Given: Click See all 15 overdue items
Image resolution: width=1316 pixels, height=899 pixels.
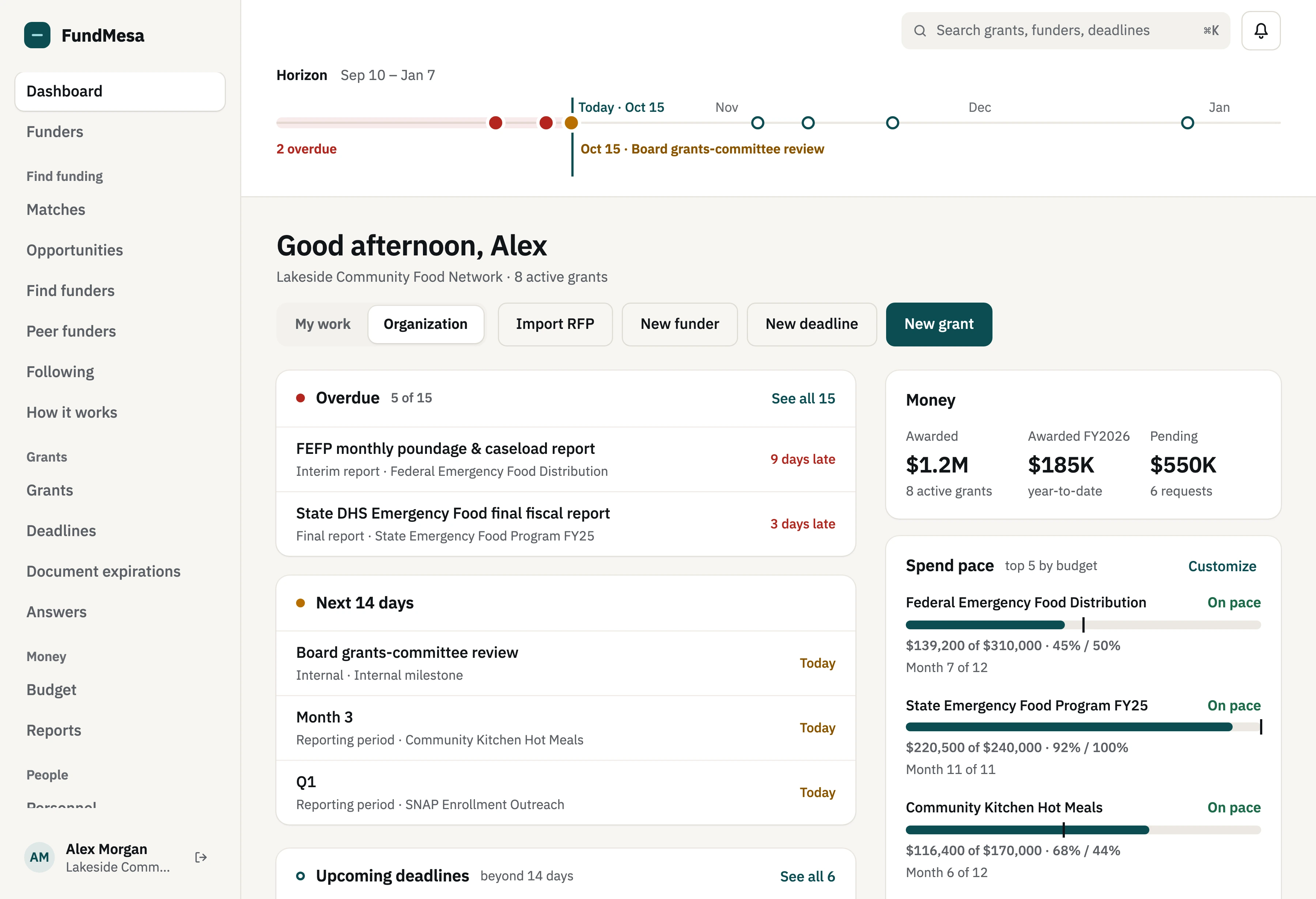Looking at the screenshot, I should (803, 399).
